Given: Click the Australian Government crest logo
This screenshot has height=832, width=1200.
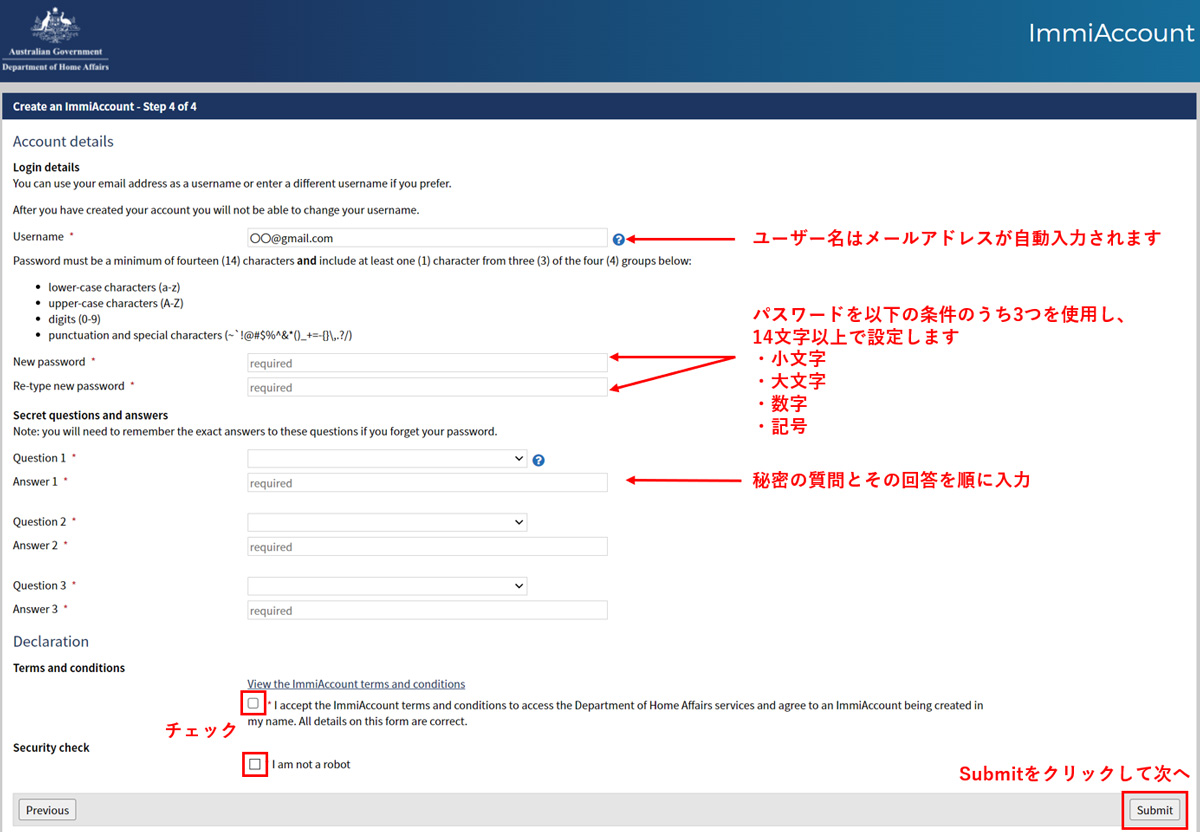Looking at the screenshot, I should [55, 40].
